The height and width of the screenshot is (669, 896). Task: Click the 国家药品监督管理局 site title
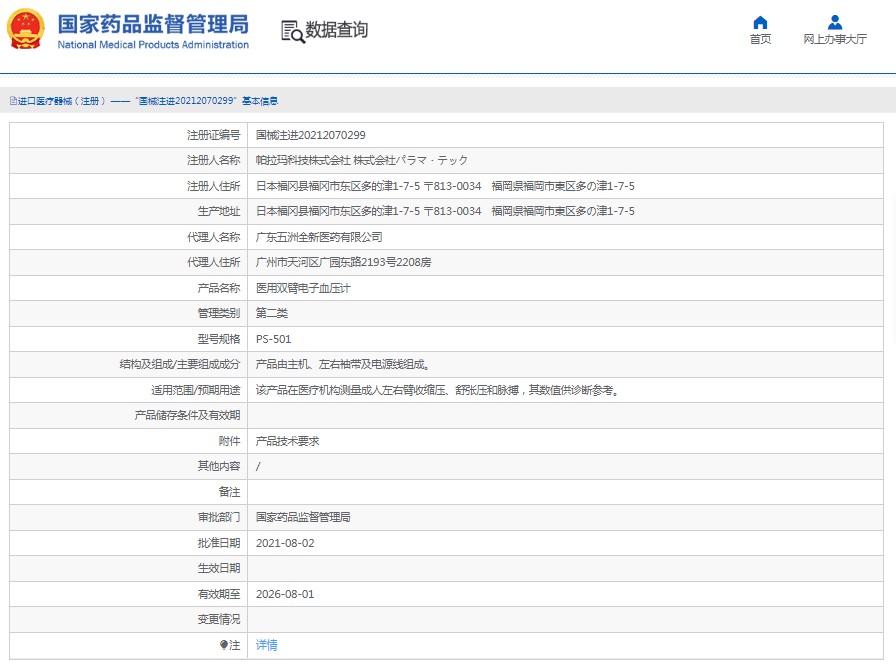point(153,23)
